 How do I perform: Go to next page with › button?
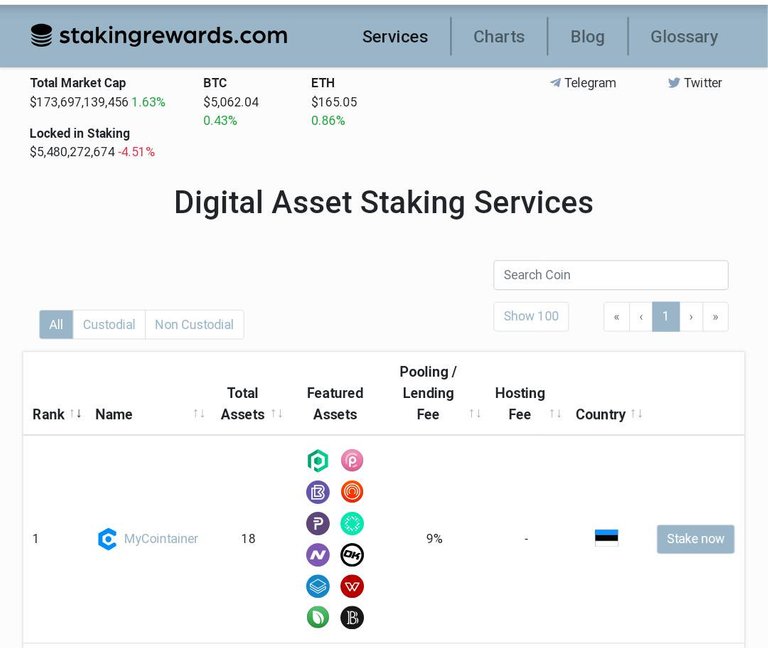pyautogui.click(x=691, y=317)
